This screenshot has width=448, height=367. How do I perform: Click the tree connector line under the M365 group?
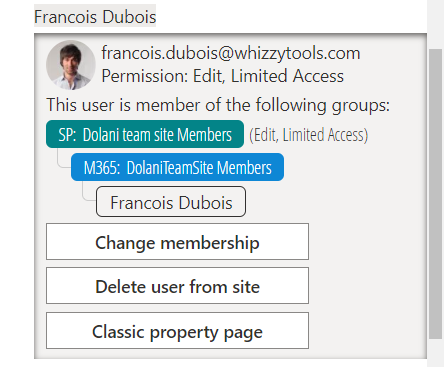88,192
